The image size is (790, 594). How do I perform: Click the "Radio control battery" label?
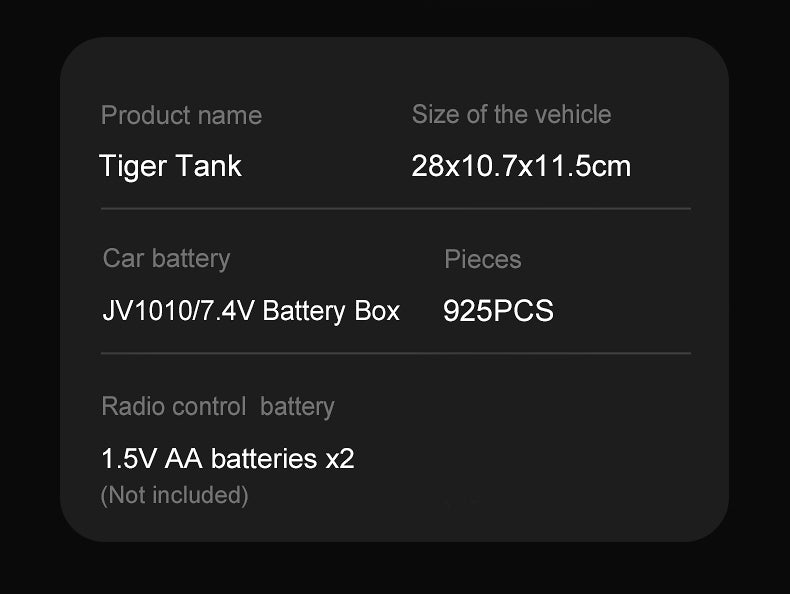point(217,406)
